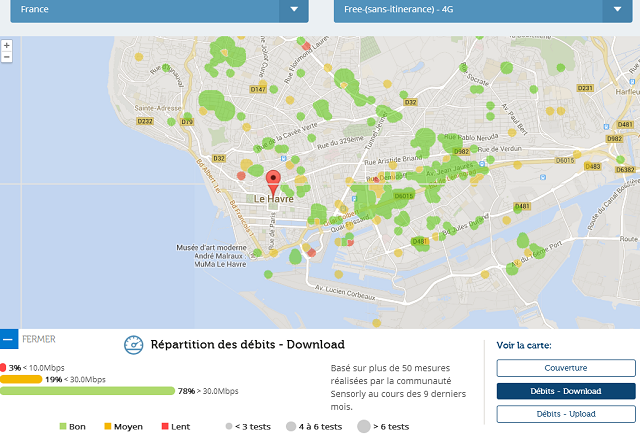Zoom out on the map
640x435 pixels.
pos(7,57)
